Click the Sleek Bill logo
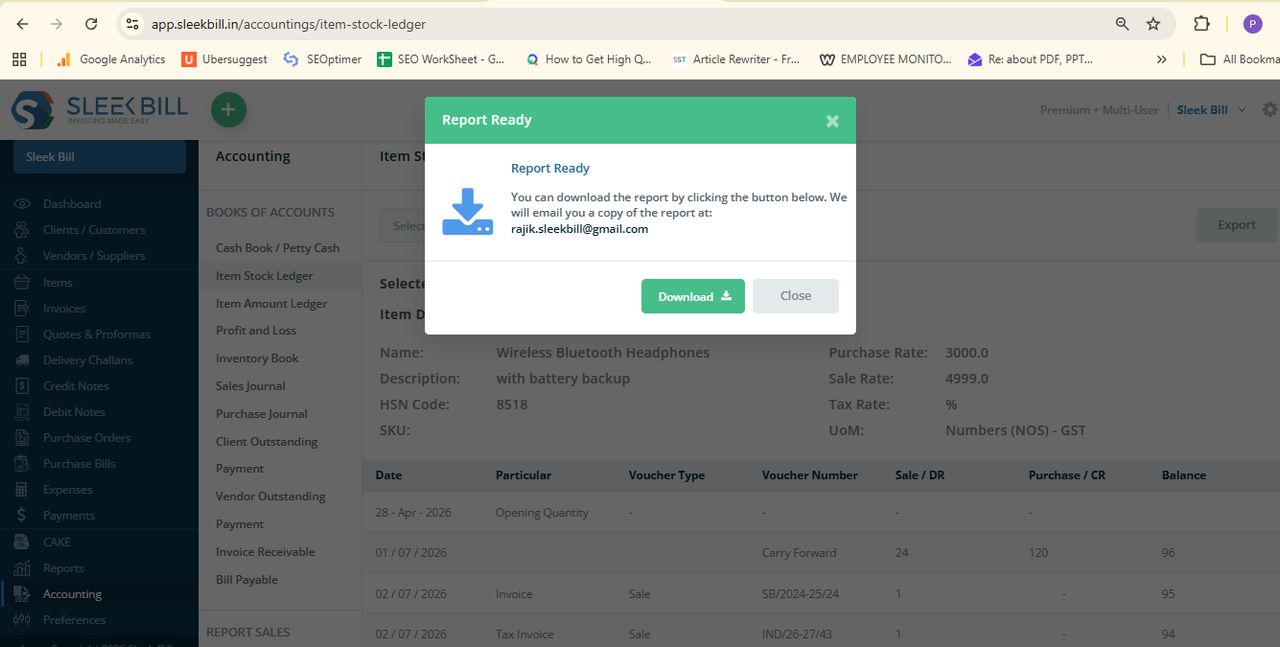1280x647 pixels. tap(99, 110)
